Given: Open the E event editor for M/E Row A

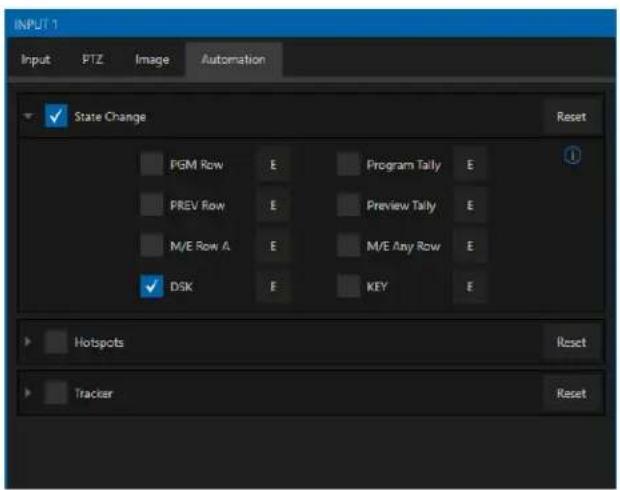Looking at the screenshot, I should click(x=273, y=246).
